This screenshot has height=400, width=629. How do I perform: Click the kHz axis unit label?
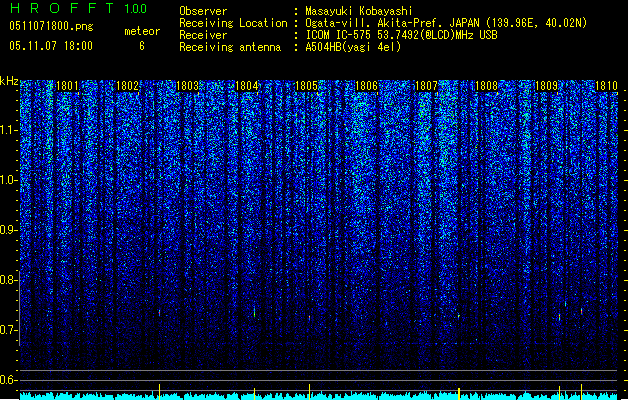point(9,81)
